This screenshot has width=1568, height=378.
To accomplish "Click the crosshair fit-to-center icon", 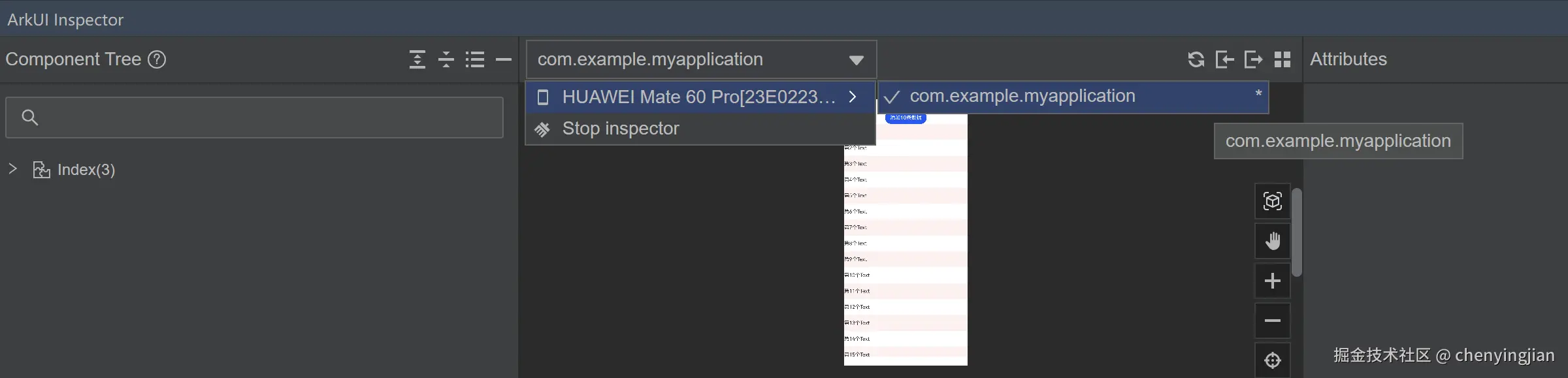I will click(x=1272, y=360).
